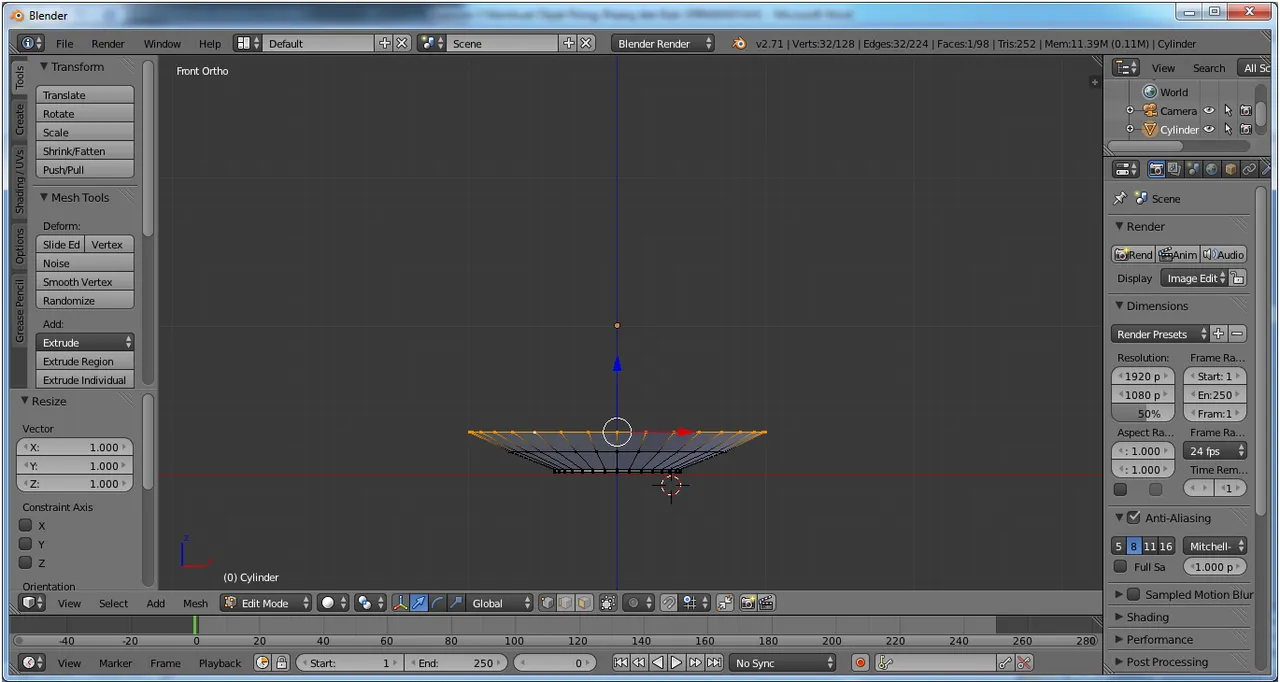The height and width of the screenshot is (682, 1280).
Task: Open the Object properties tab
Action: coord(1231,170)
